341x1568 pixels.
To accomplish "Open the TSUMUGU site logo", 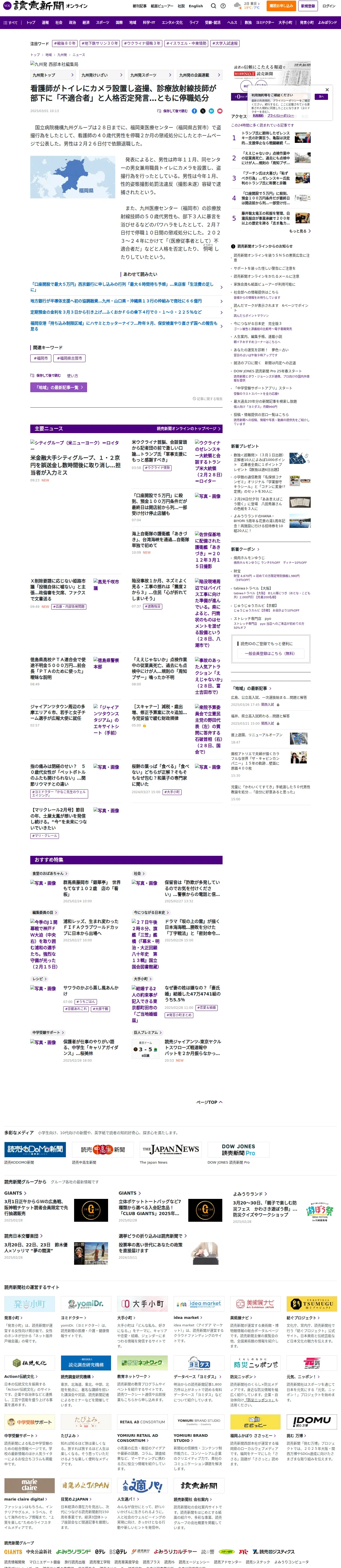I will pyautogui.click(x=312, y=1304).
